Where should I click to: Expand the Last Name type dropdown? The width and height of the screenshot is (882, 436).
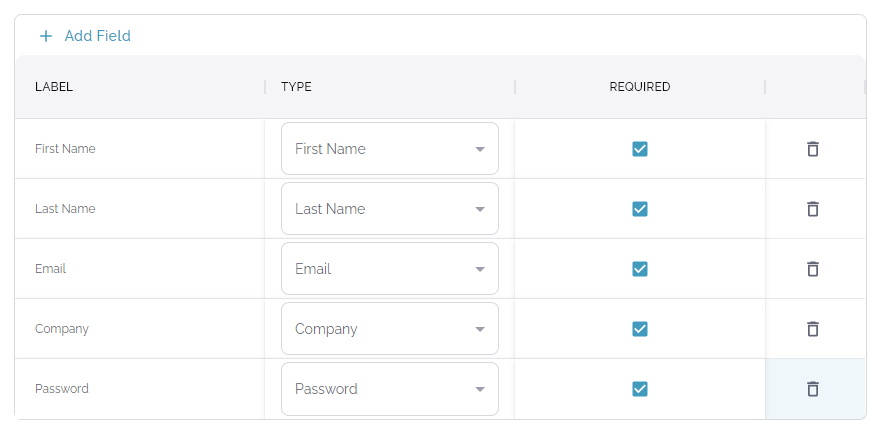pos(390,209)
